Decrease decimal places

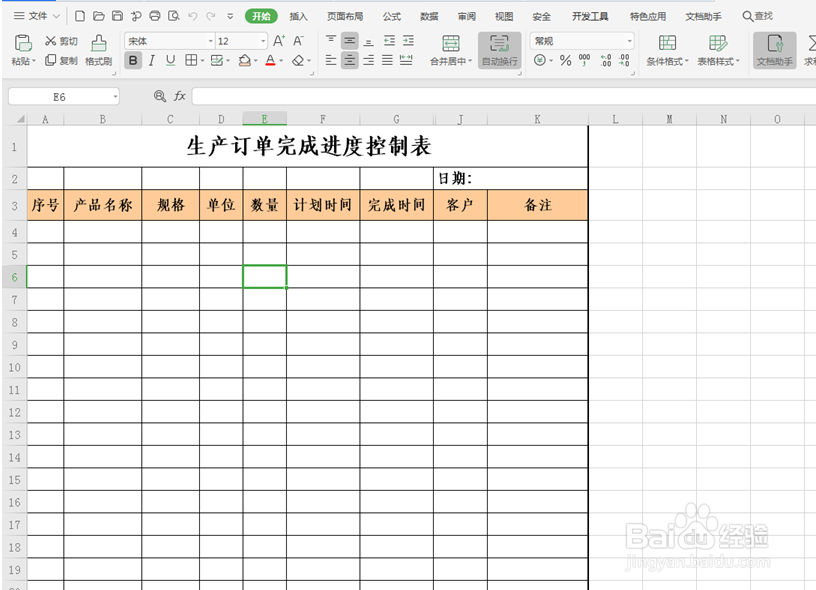click(x=624, y=60)
